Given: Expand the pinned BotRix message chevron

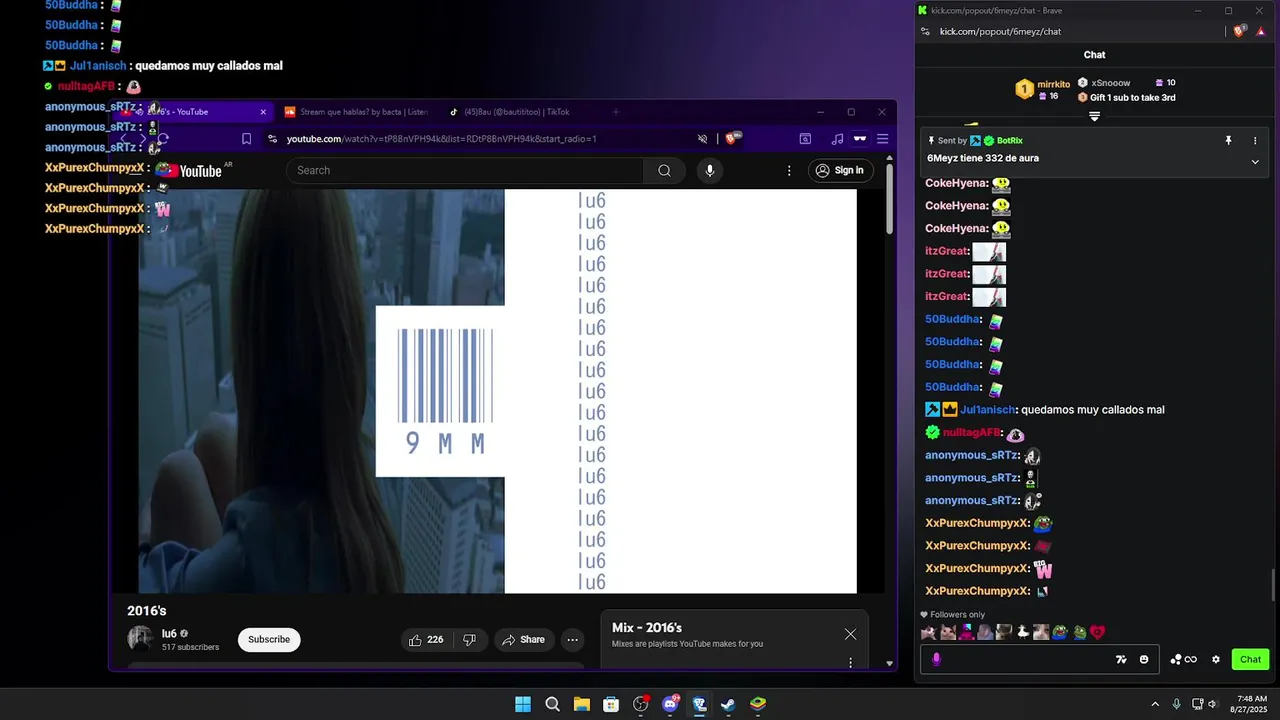Looking at the screenshot, I should click(1255, 161).
